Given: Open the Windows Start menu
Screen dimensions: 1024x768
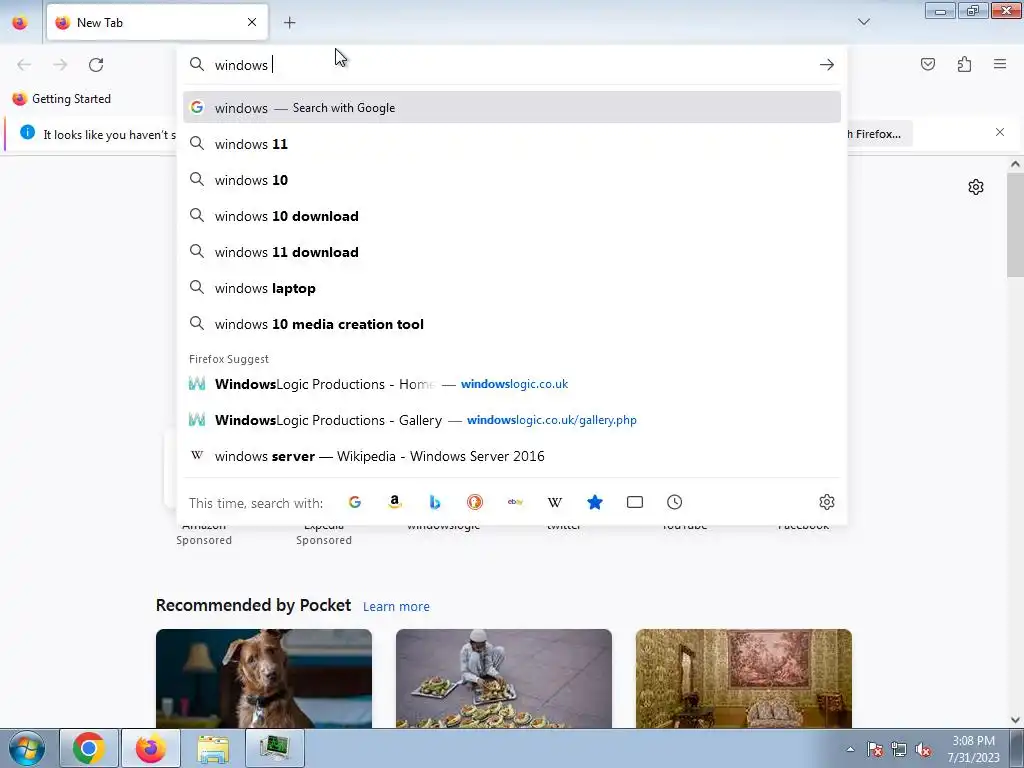Looking at the screenshot, I should (x=27, y=748).
